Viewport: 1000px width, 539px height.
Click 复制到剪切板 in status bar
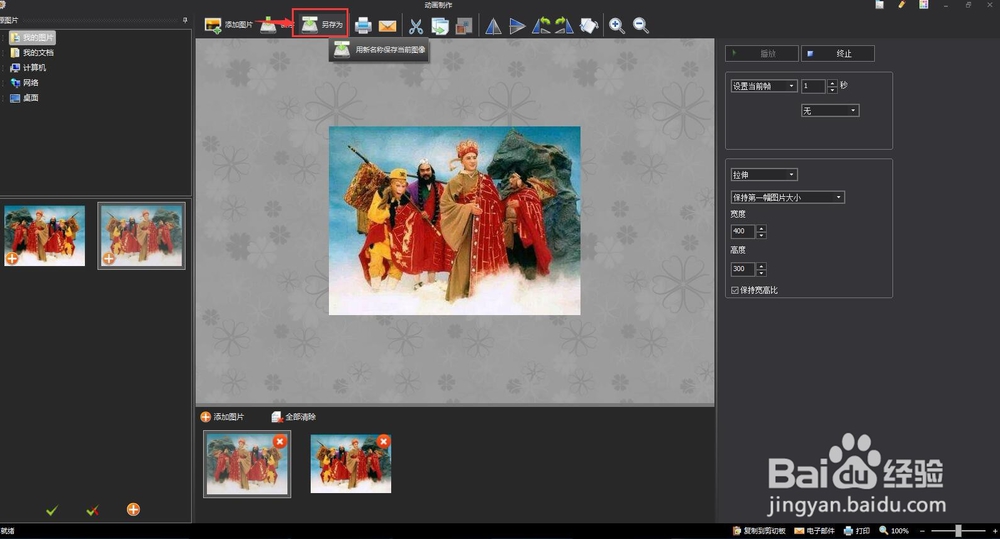coord(759,531)
